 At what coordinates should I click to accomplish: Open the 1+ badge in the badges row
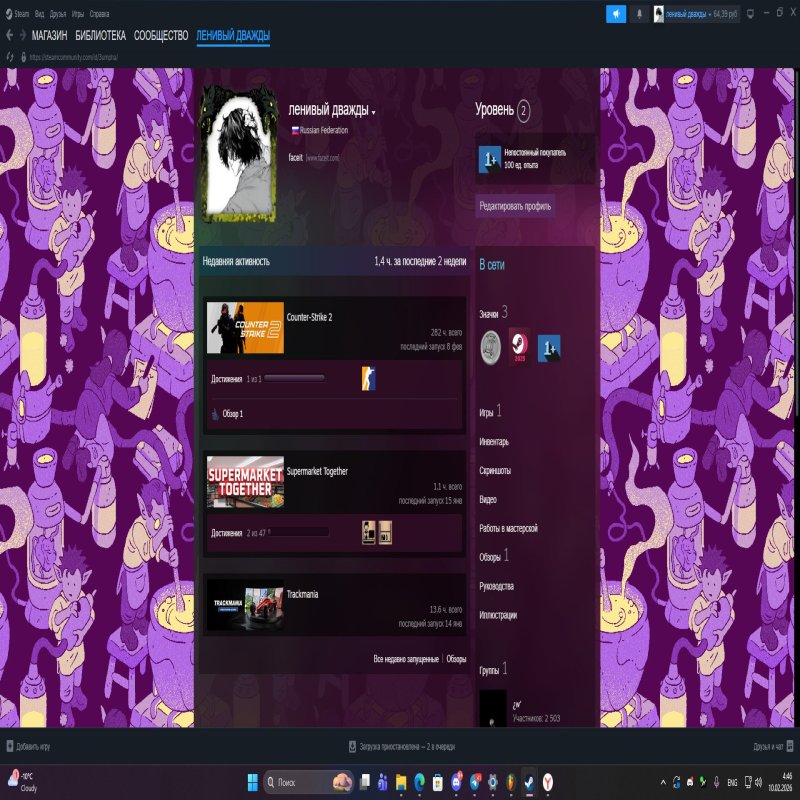(x=549, y=346)
